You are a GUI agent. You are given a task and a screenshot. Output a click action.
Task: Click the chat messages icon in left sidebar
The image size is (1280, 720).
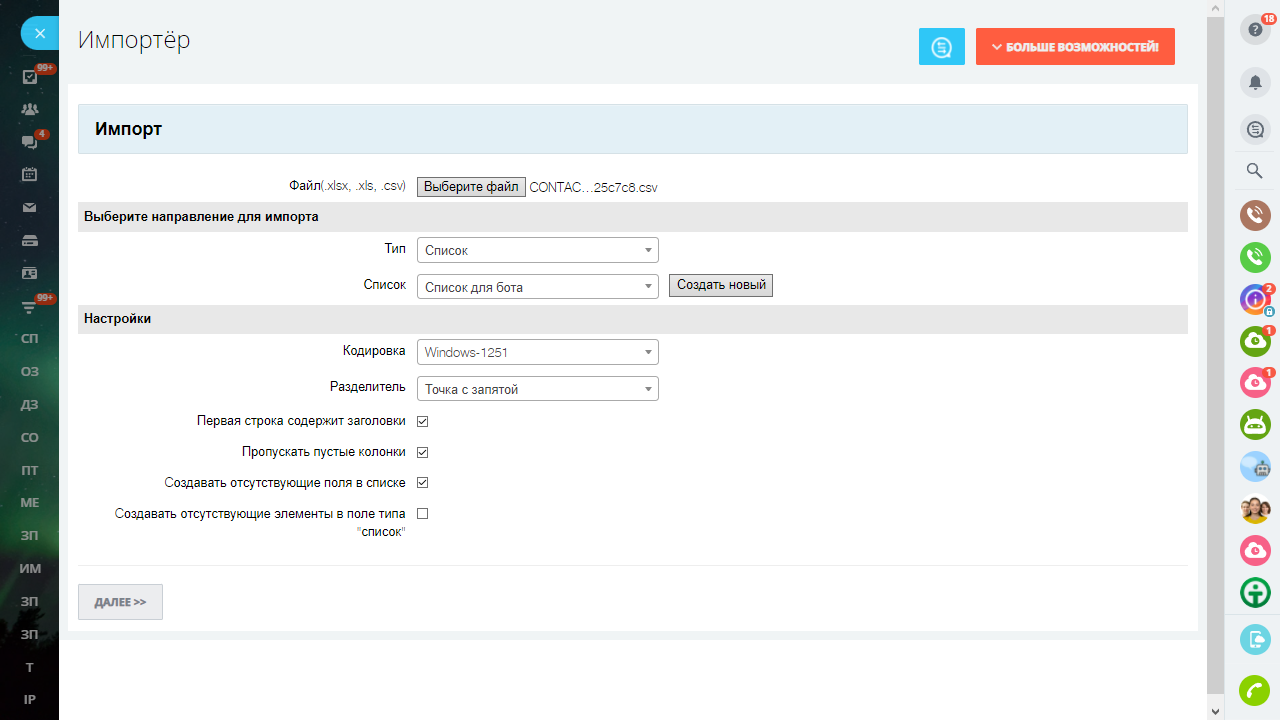[x=29, y=142]
